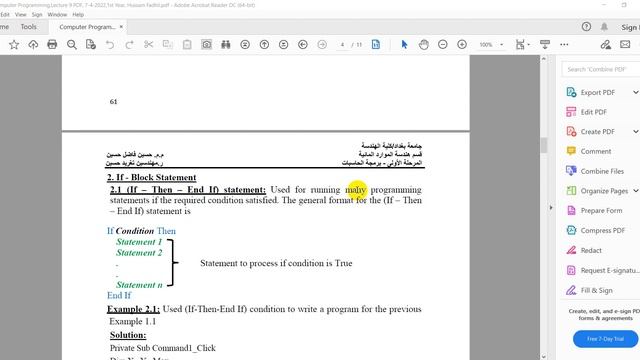Open the Combine Files tool
The image size is (640, 360).
pyautogui.click(x=595, y=171)
